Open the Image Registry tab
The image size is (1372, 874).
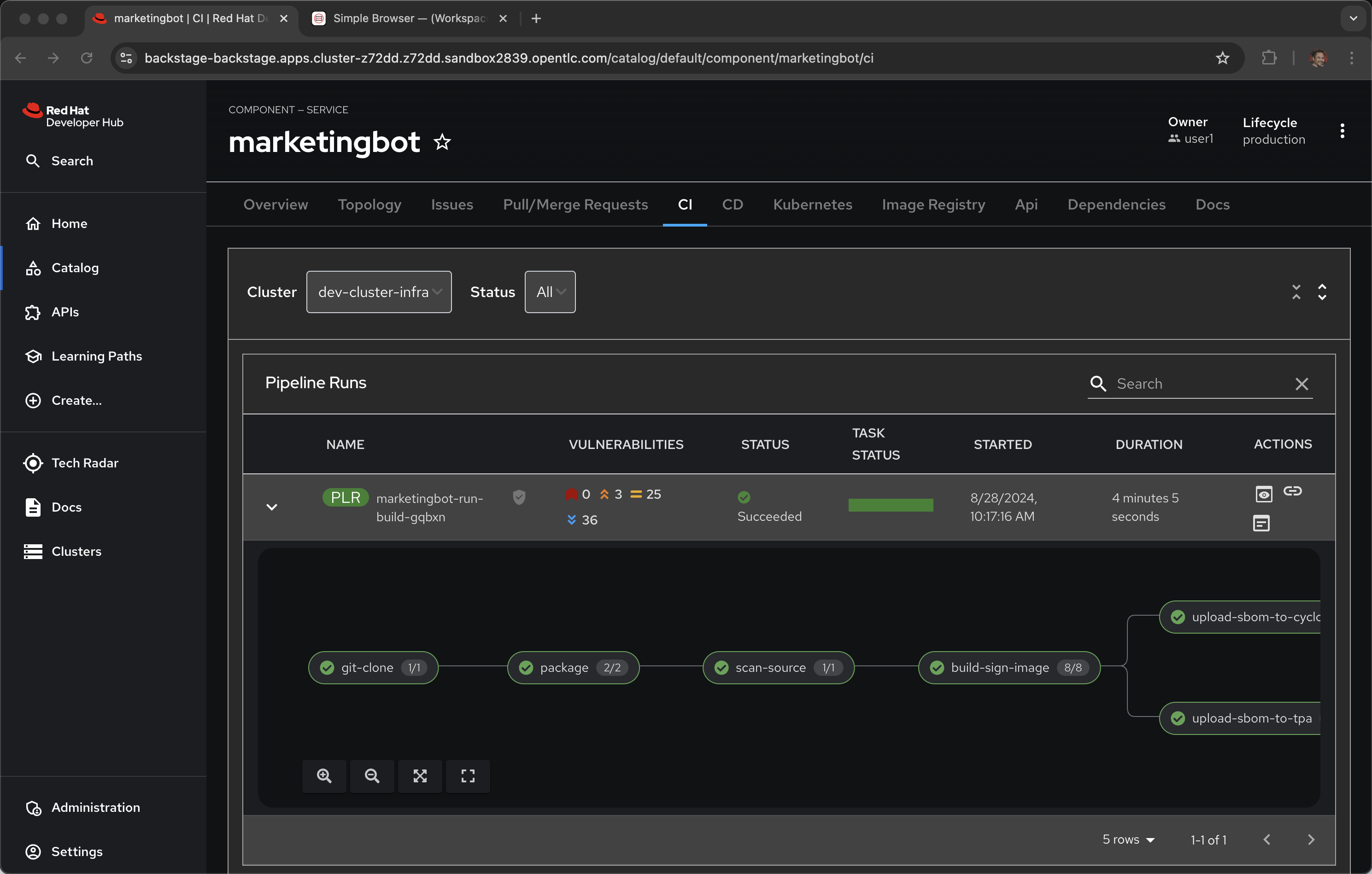tap(933, 204)
